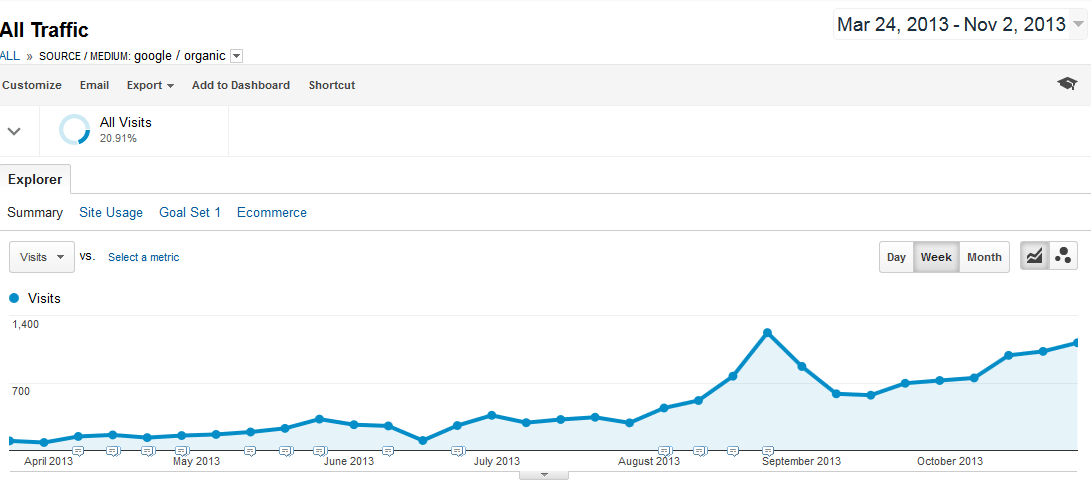
Task: Switch to the motion chart dots icon
Action: tap(1062, 256)
